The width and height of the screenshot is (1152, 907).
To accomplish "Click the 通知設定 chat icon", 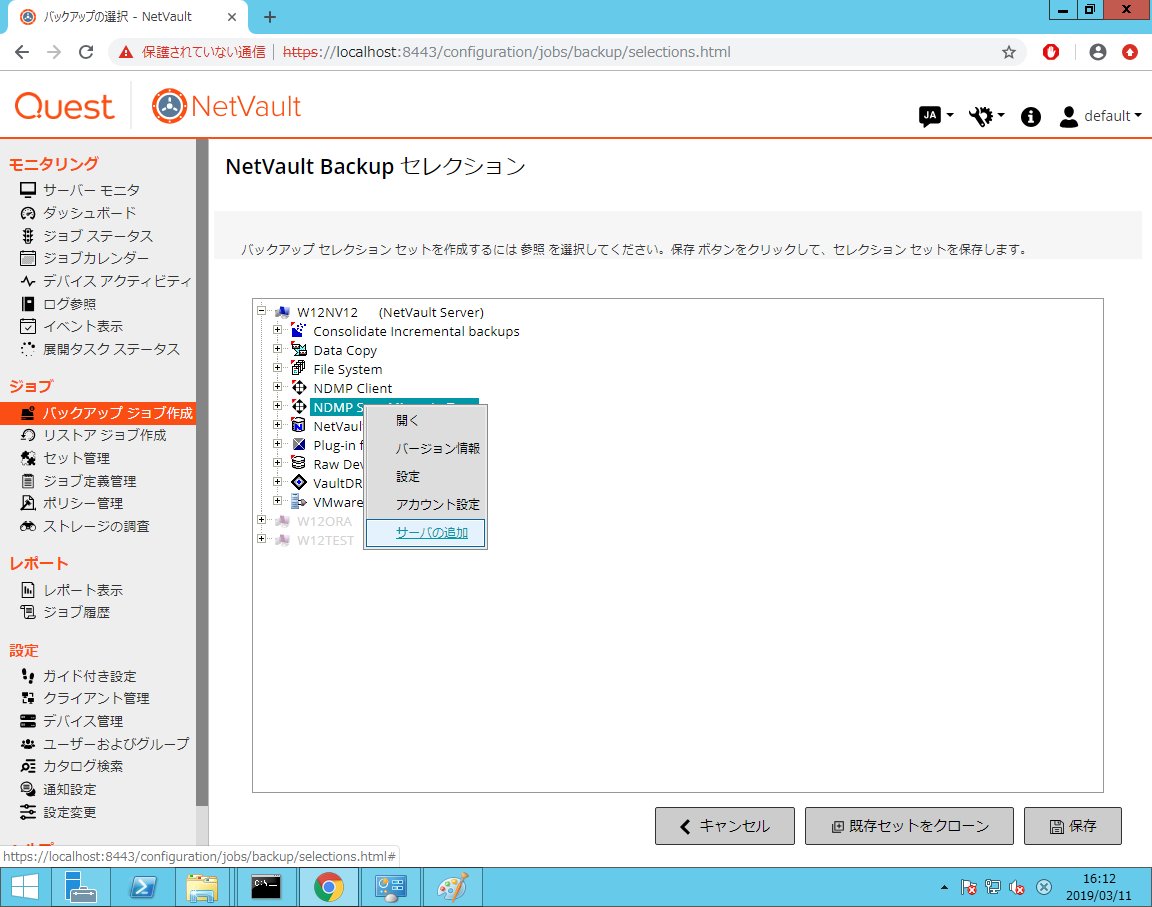I will (x=28, y=789).
